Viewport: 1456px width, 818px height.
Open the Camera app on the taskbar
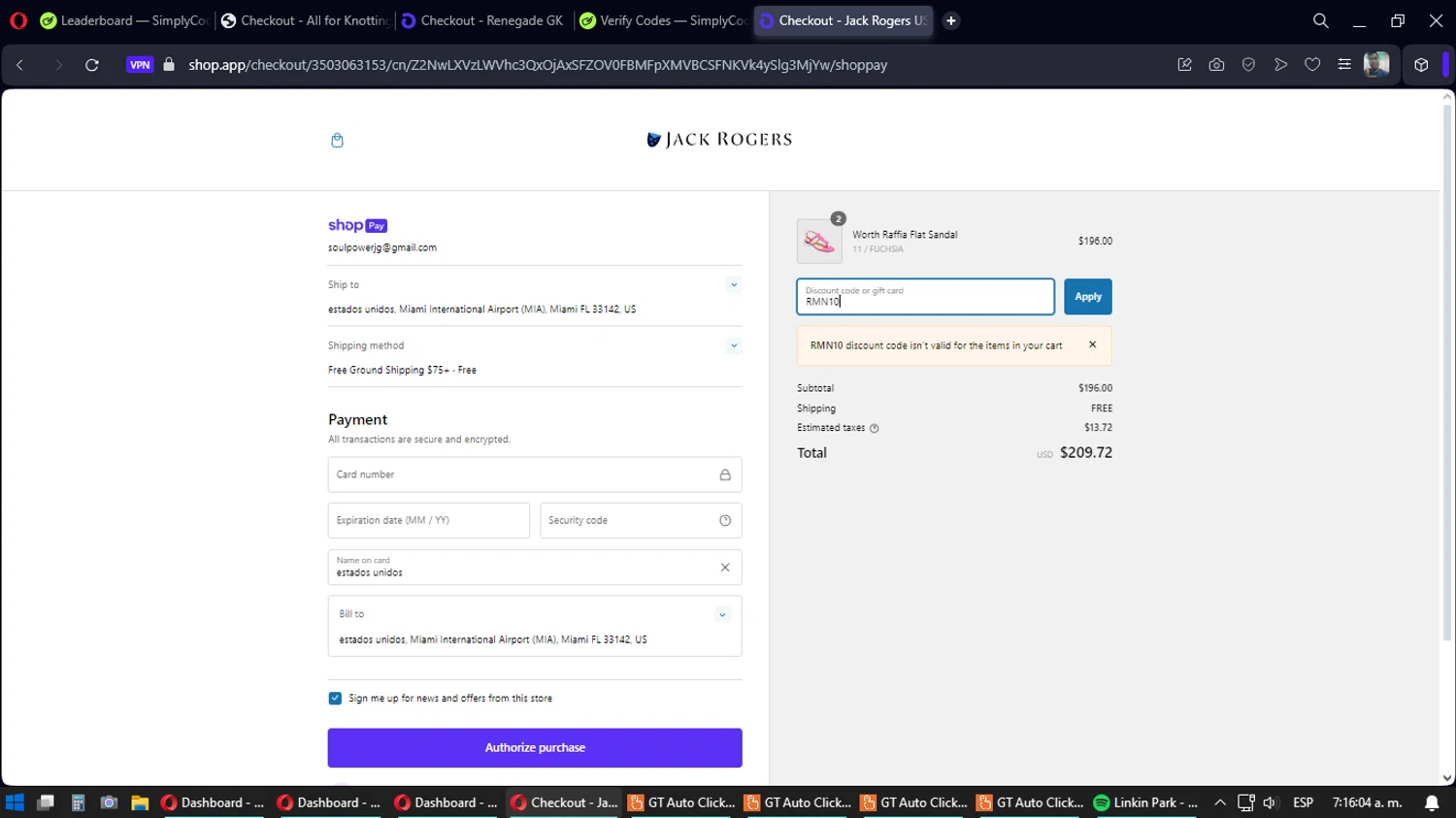pyautogui.click(x=109, y=802)
